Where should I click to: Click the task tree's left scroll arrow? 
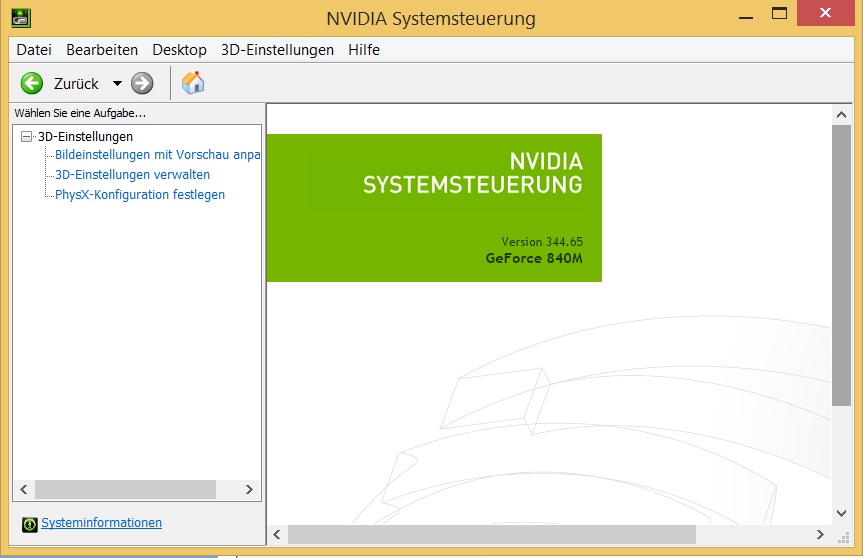[x=24, y=489]
